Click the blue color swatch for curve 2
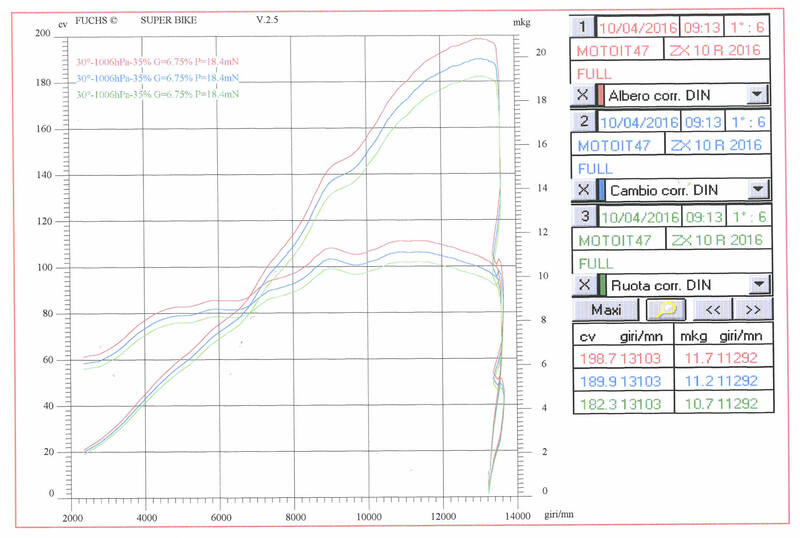800x538 pixels. click(600, 190)
